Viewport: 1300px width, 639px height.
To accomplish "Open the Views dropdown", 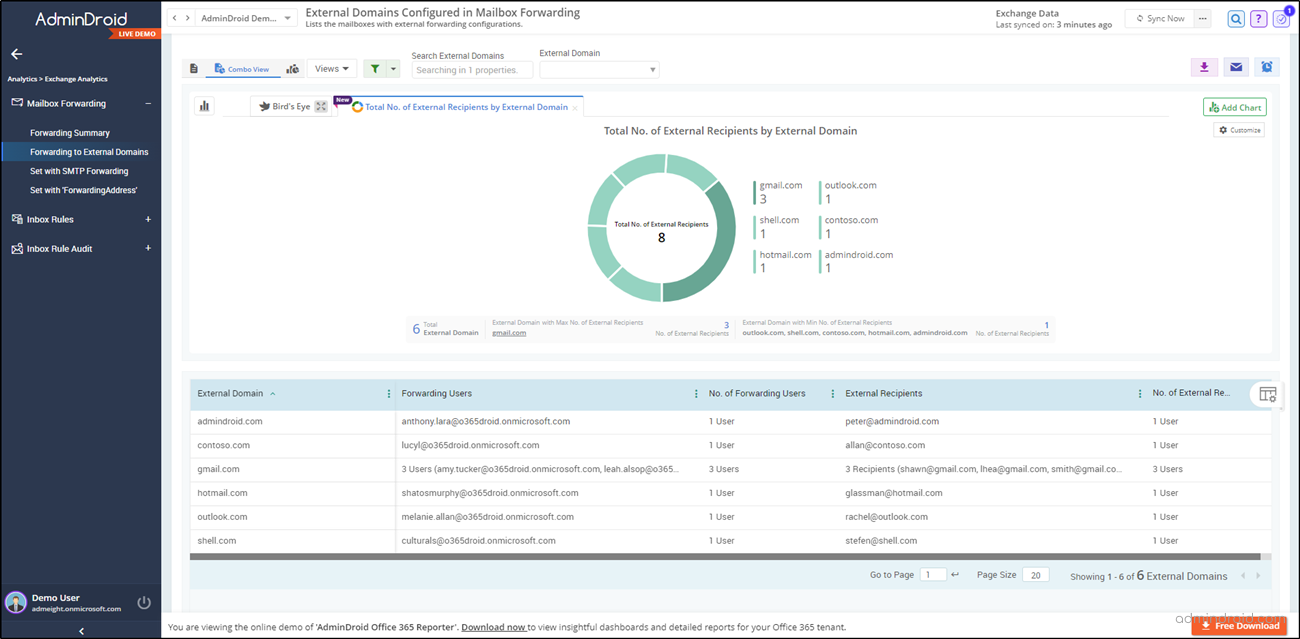I will click(332, 69).
